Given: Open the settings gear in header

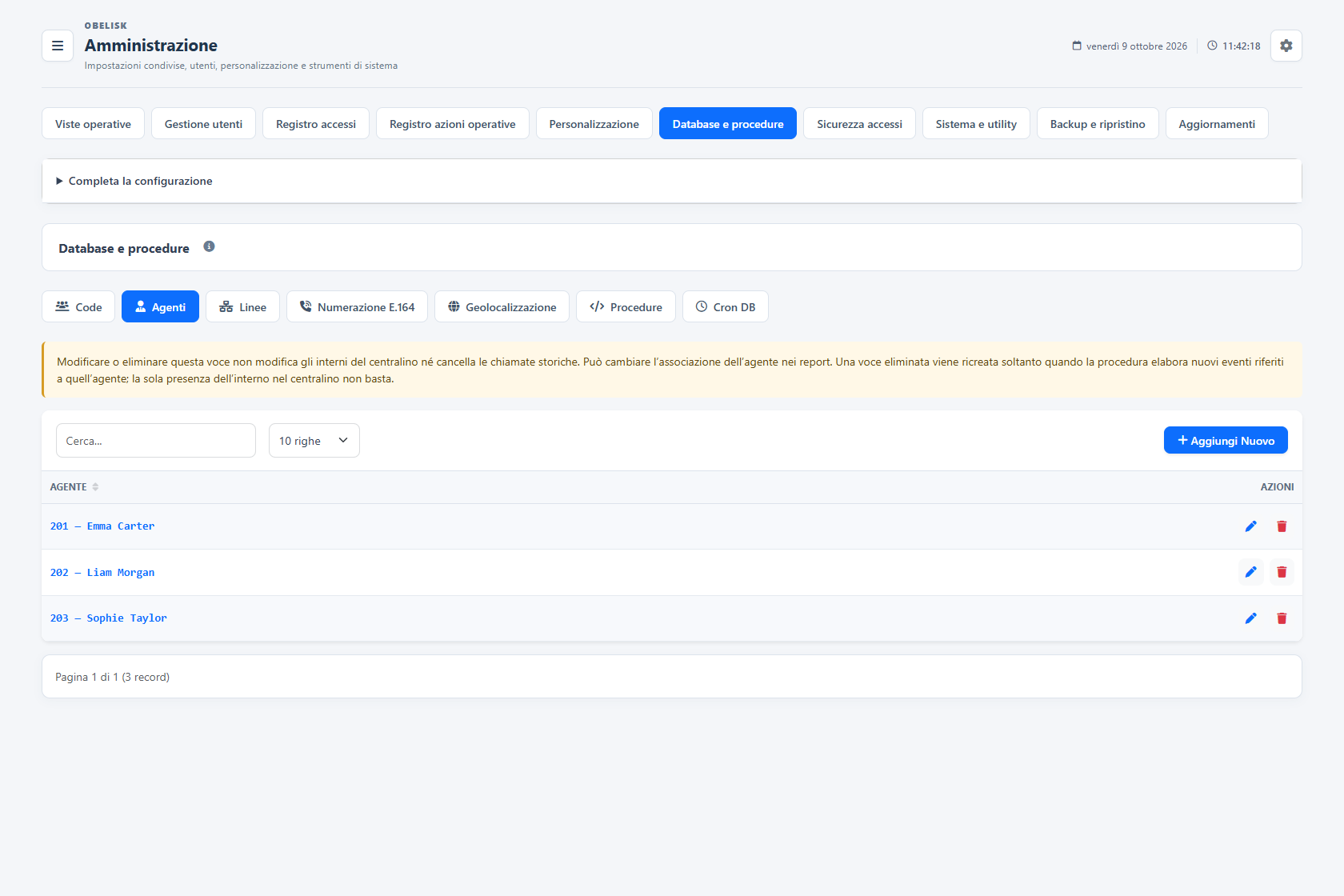Looking at the screenshot, I should tap(1286, 46).
